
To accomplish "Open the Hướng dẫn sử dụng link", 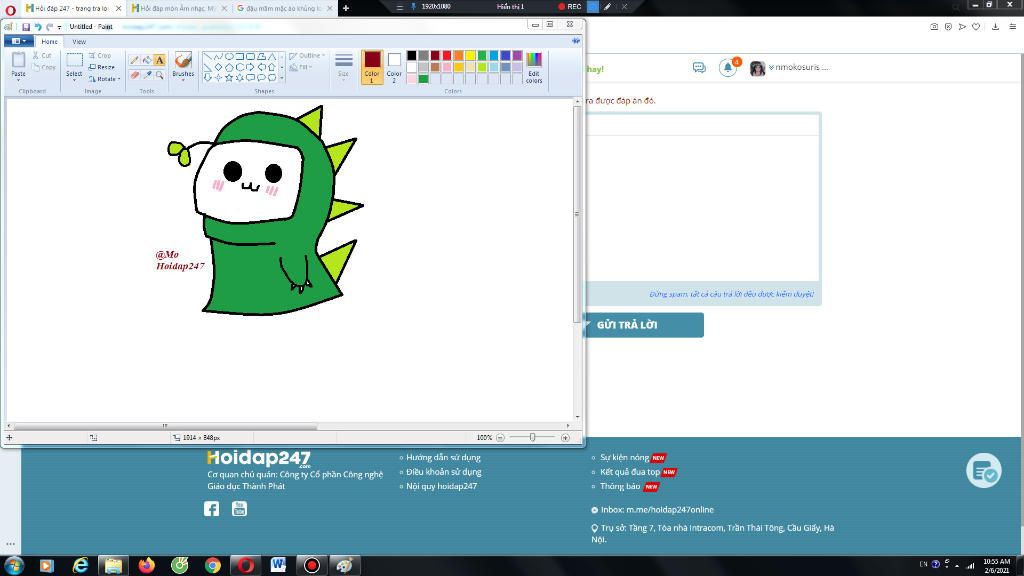I will click(x=443, y=457).
